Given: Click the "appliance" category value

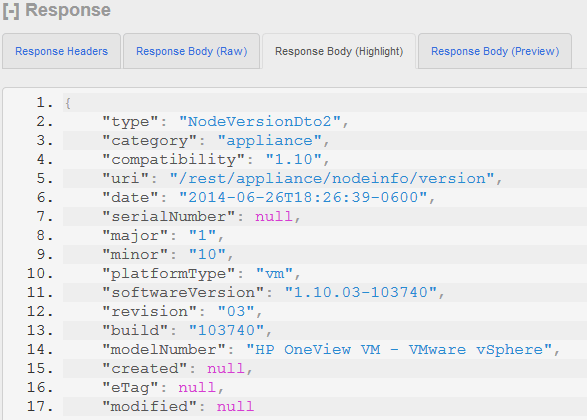Looking at the screenshot, I should [270, 141].
